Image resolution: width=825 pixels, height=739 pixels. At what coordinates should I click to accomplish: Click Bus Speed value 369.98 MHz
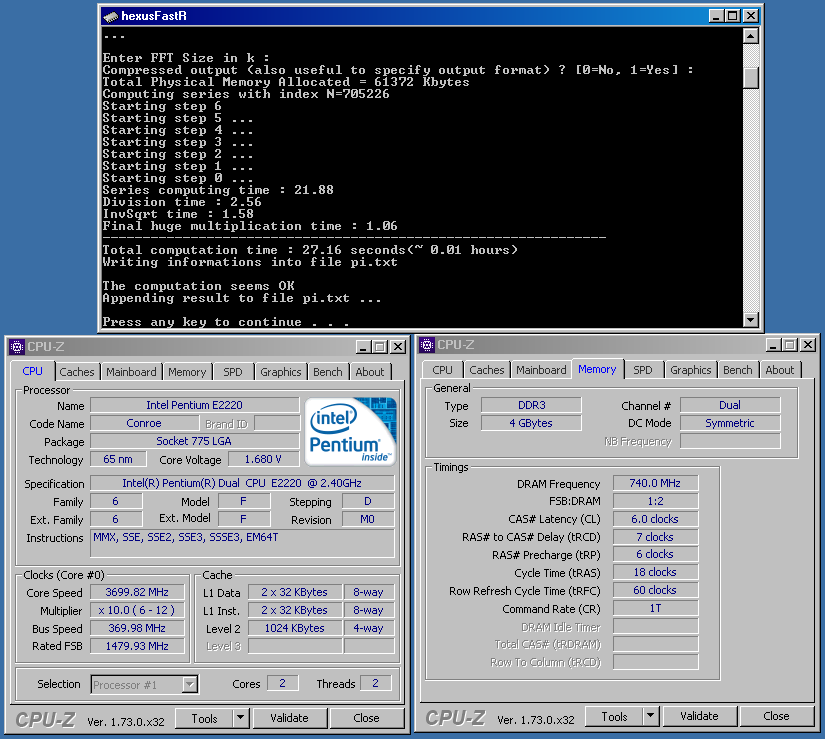[137, 628]
